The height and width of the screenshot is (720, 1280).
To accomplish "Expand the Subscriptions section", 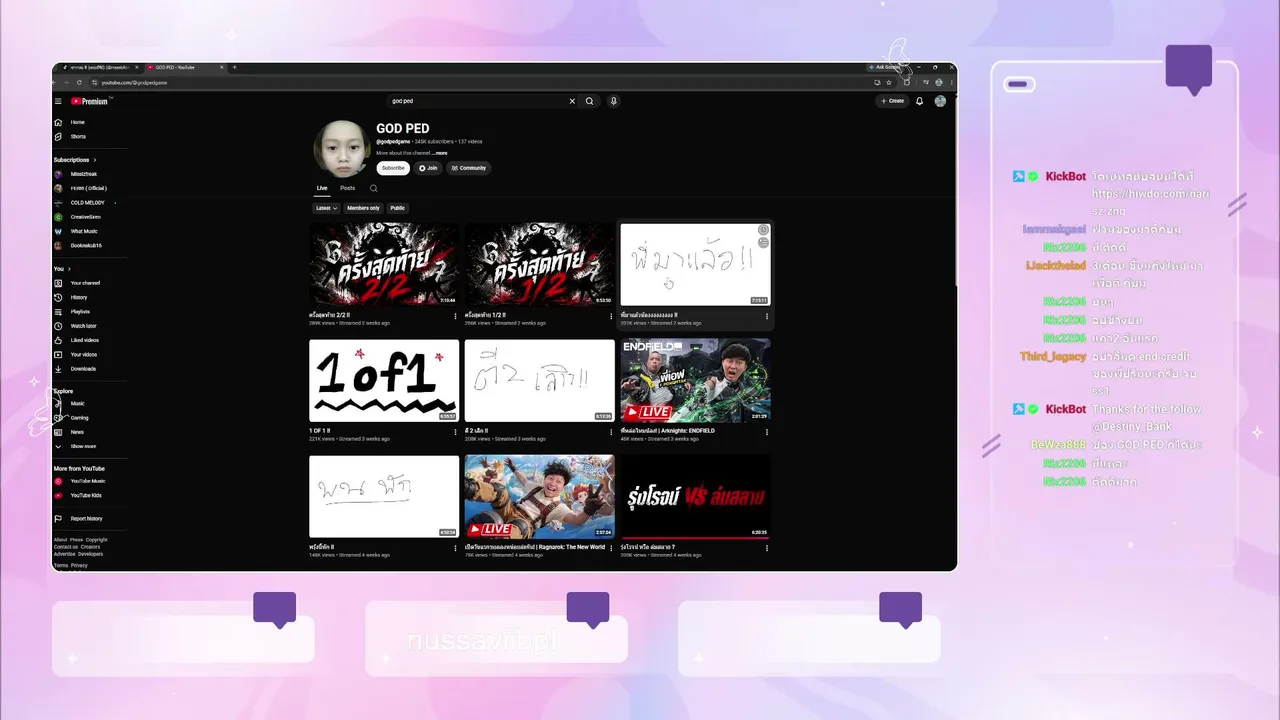I will (x=75, y=160).
